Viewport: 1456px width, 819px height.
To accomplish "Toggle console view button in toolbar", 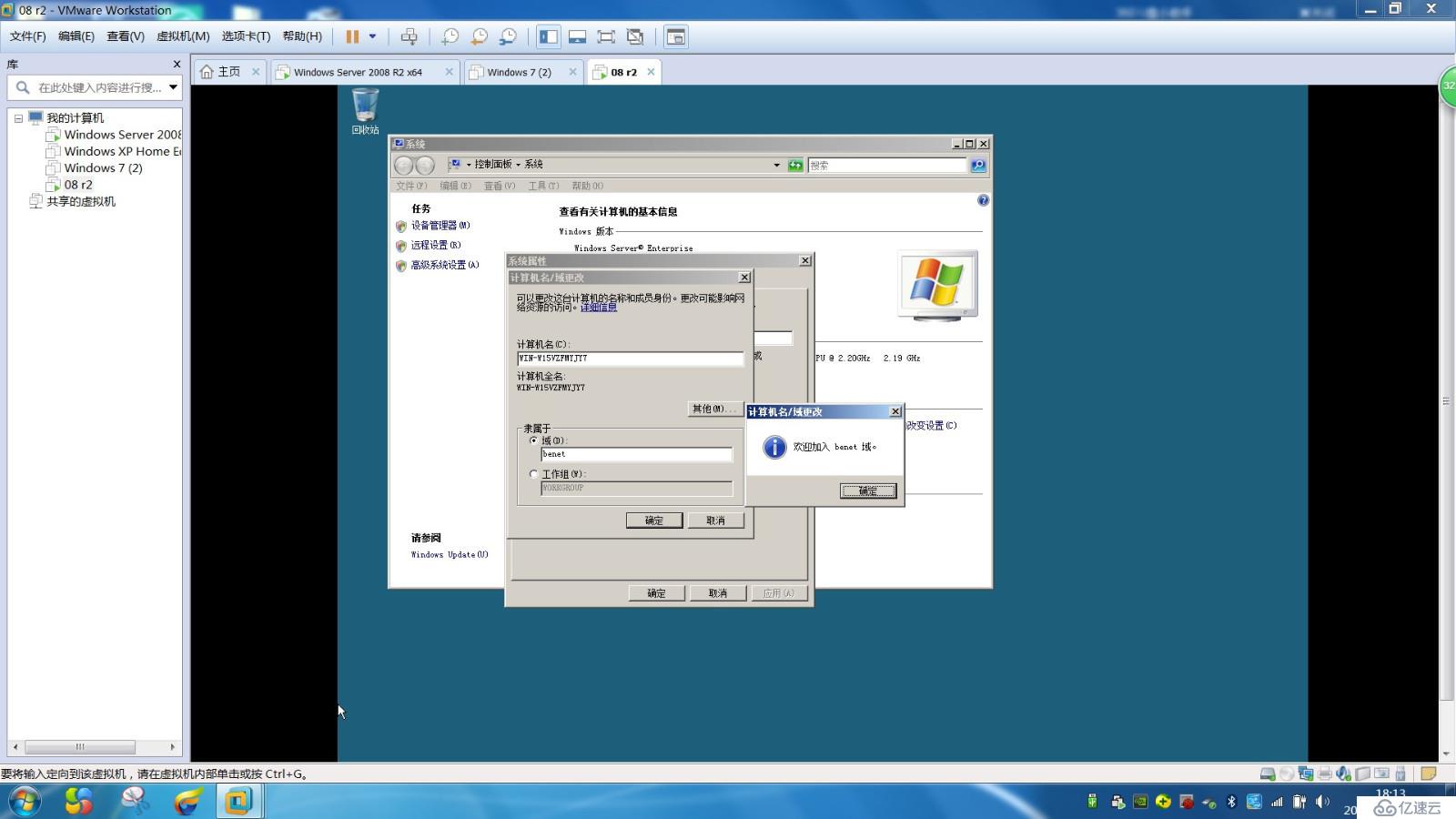I will 675,36.
